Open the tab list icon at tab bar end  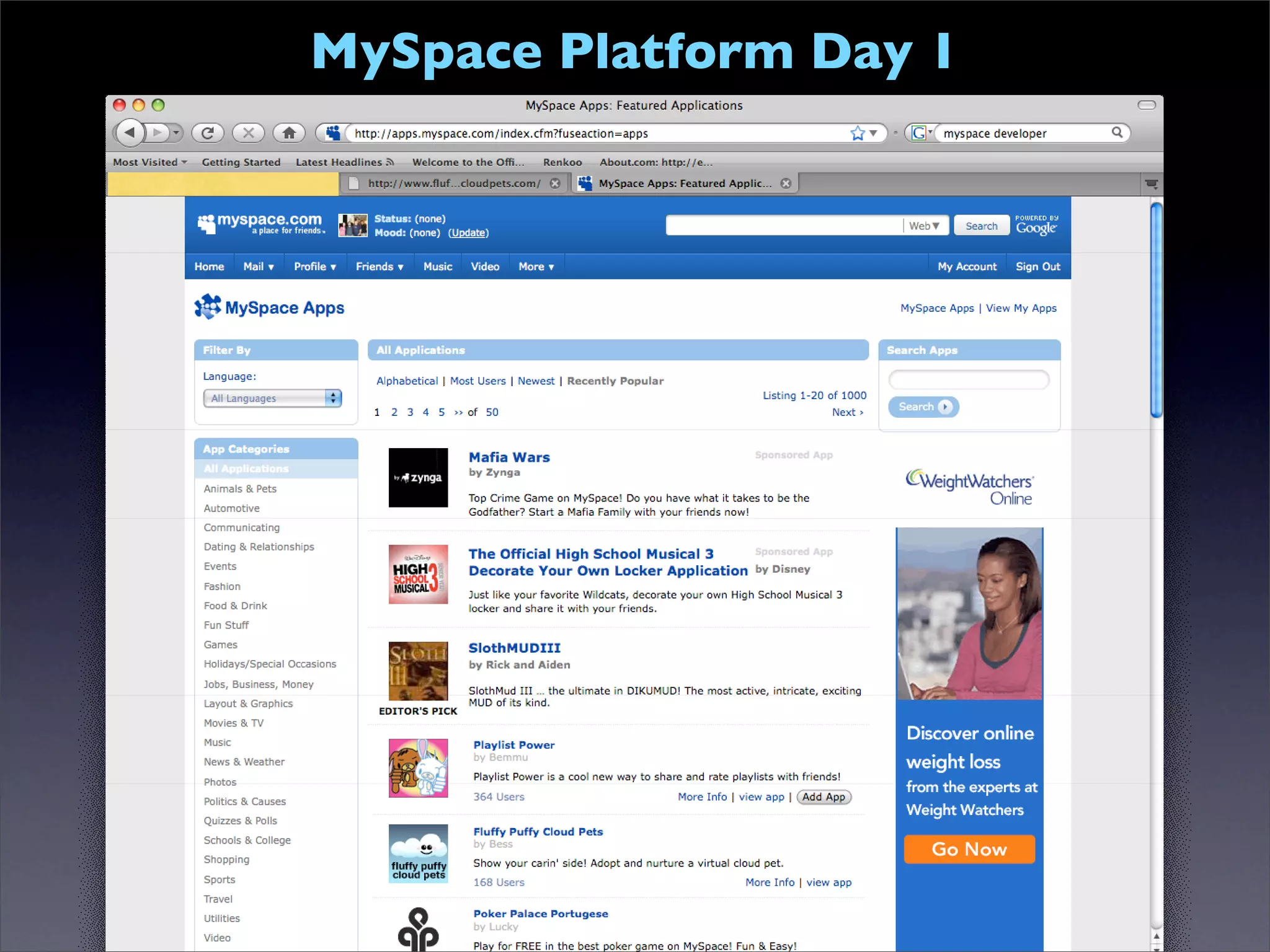(1151, 184)
